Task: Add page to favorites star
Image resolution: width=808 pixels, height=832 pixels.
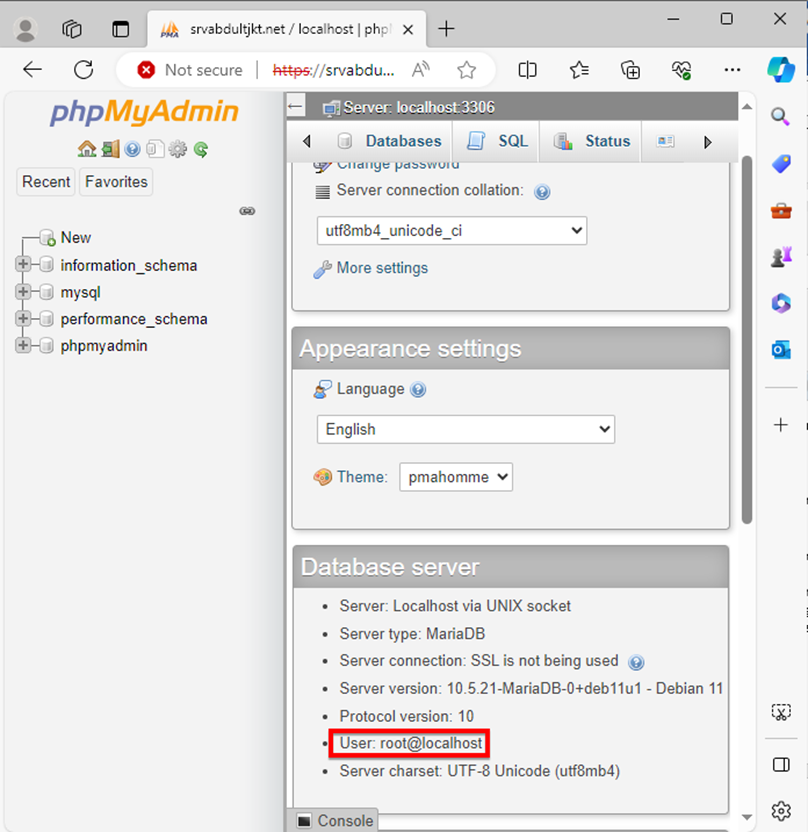Action: click(x=466, y=70)
